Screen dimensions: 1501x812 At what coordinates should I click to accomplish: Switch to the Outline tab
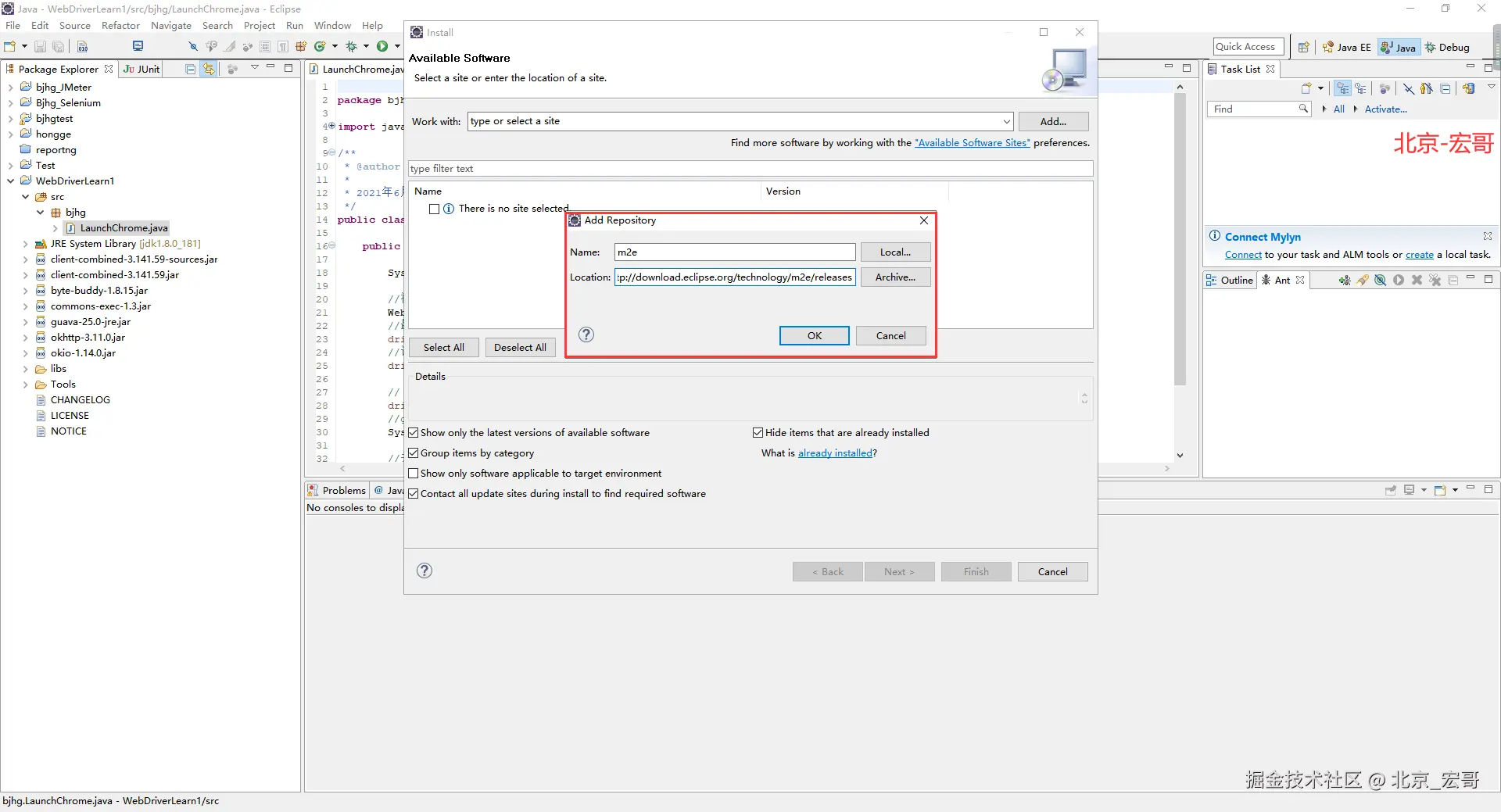coord(1230,280)
